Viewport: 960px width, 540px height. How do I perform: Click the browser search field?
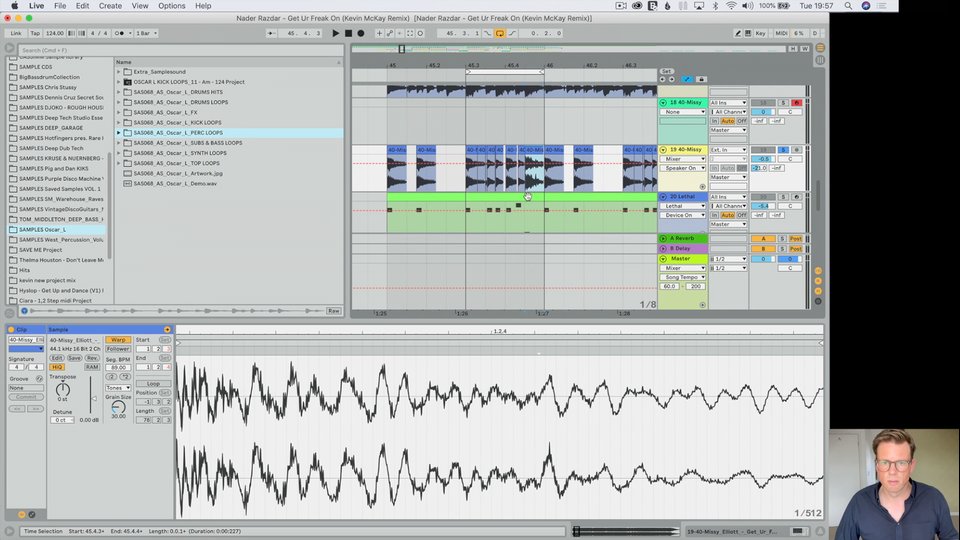(180, 50)
